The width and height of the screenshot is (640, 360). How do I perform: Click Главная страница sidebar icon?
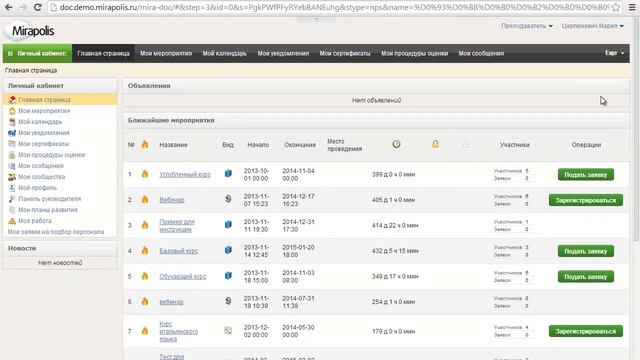pyautogui.click(x=12, y=100)
